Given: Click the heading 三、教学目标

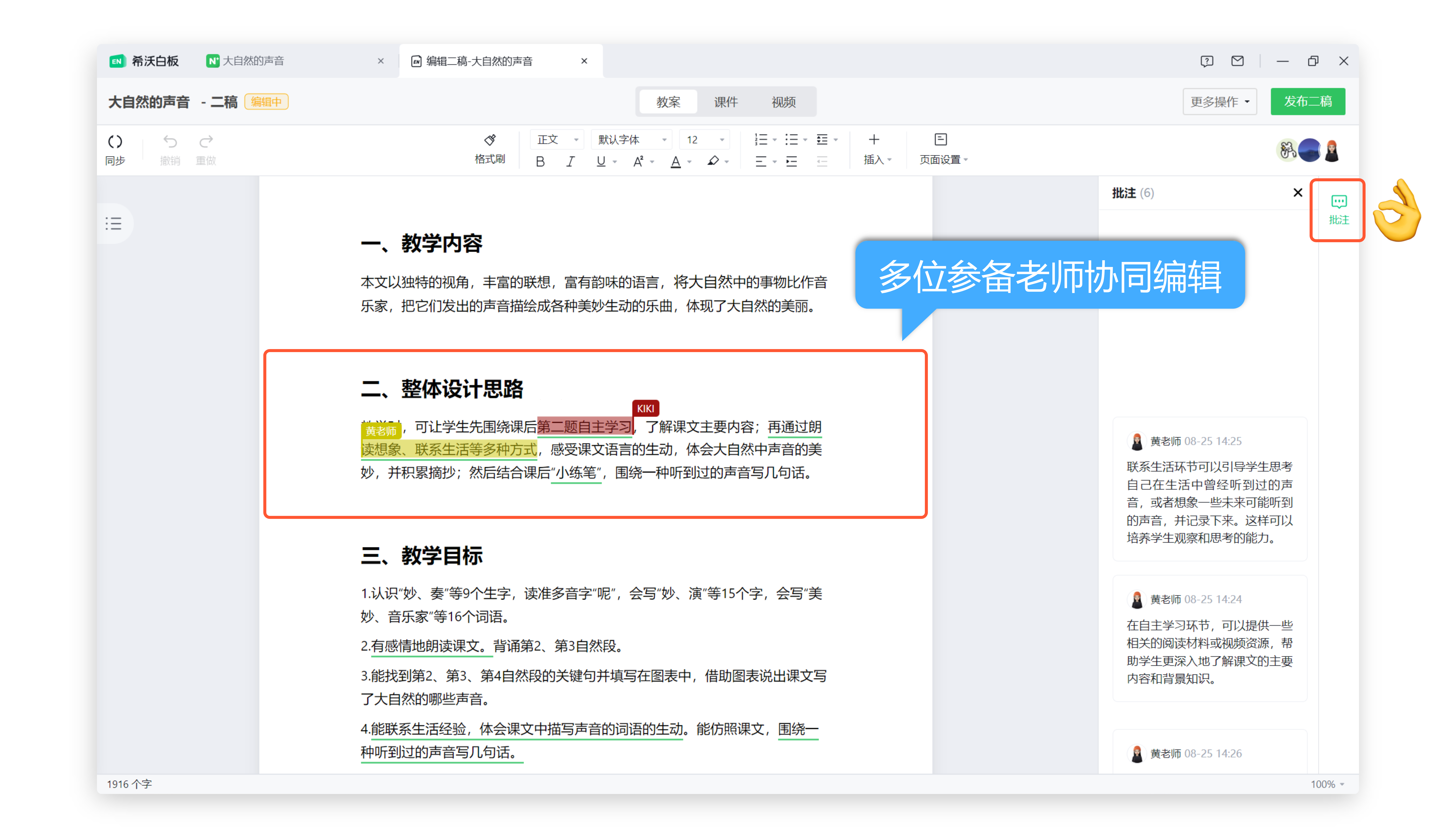Looking at the screenshot, I should (x=421, y=556).
